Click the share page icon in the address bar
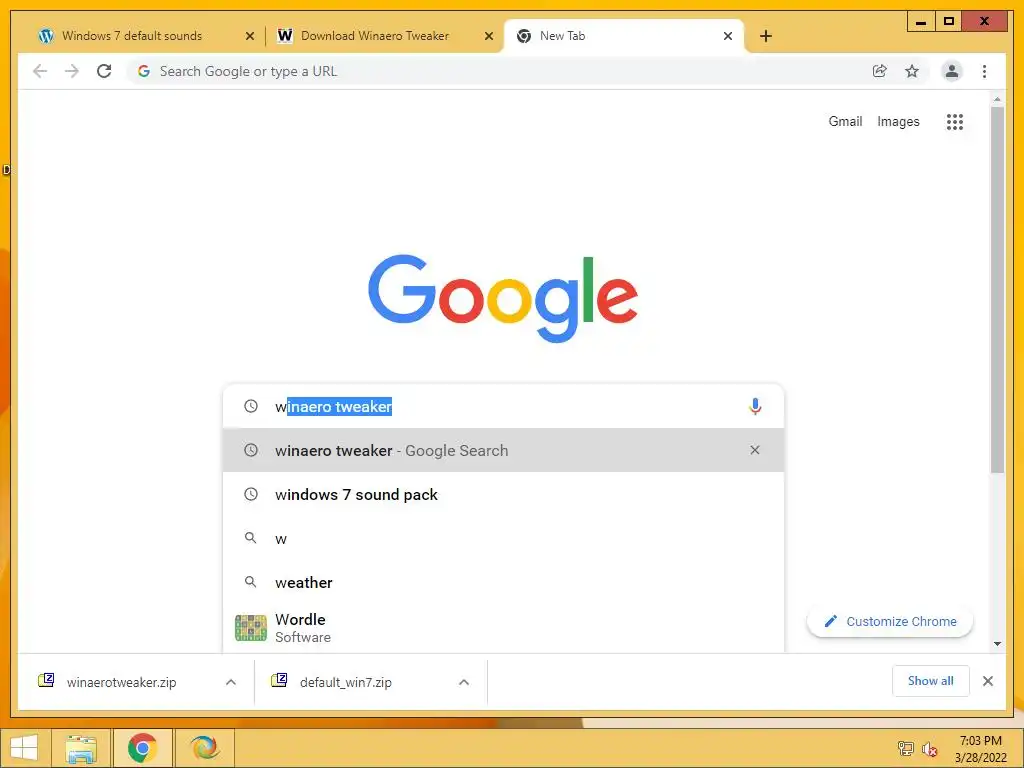1024x768 pixels. point(880,71)
